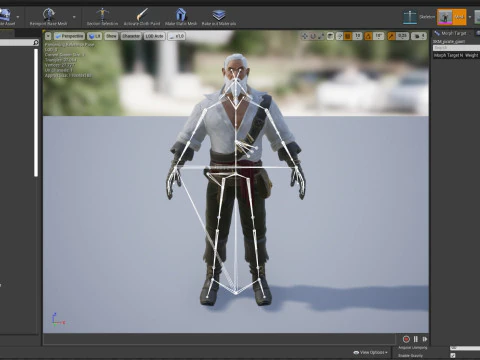Open the grid snap size value 10
Screen dimensions: 480x360
(358, 36)
